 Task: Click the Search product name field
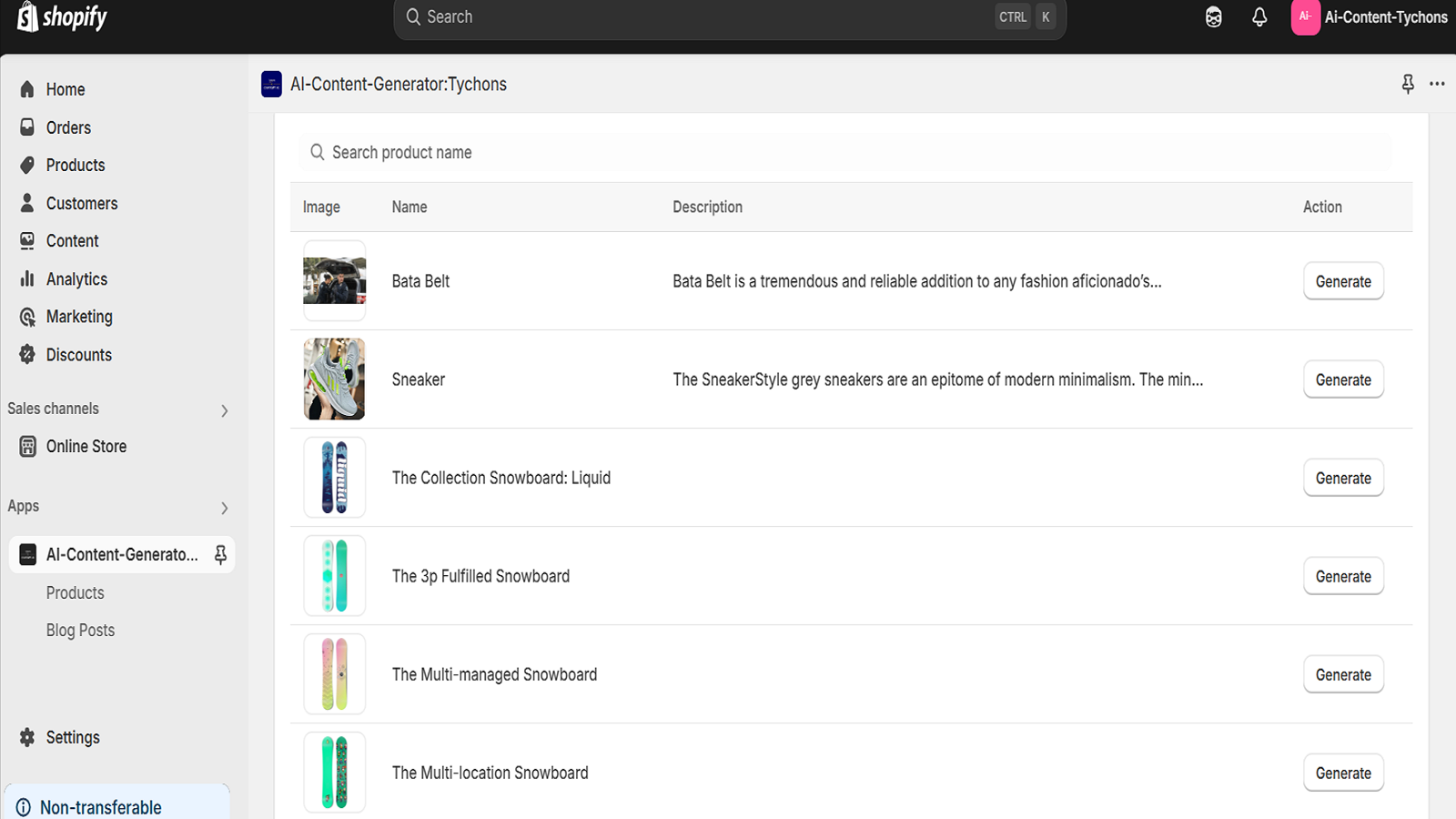[846, 152]
